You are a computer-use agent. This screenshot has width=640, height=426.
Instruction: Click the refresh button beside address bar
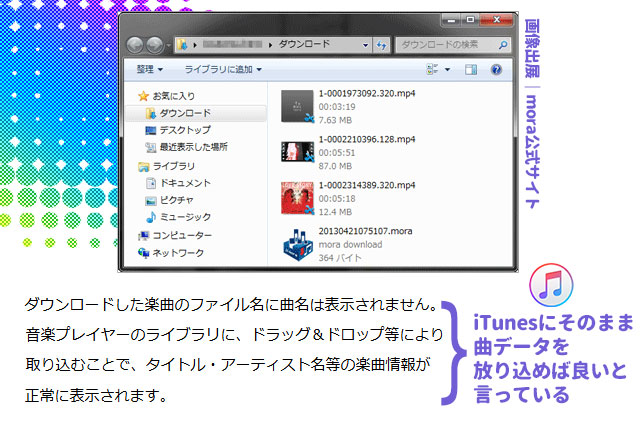[x=381, y=45]
